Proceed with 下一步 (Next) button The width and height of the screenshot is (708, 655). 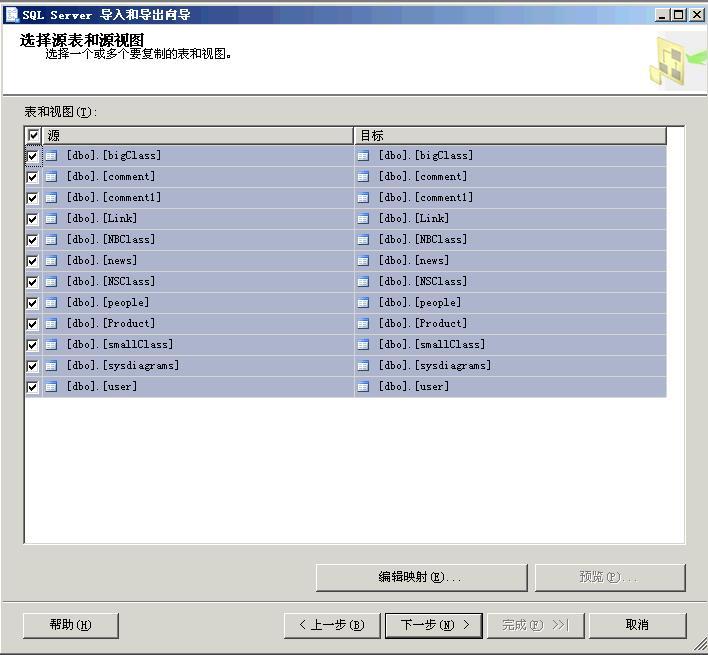coord(434,625)
